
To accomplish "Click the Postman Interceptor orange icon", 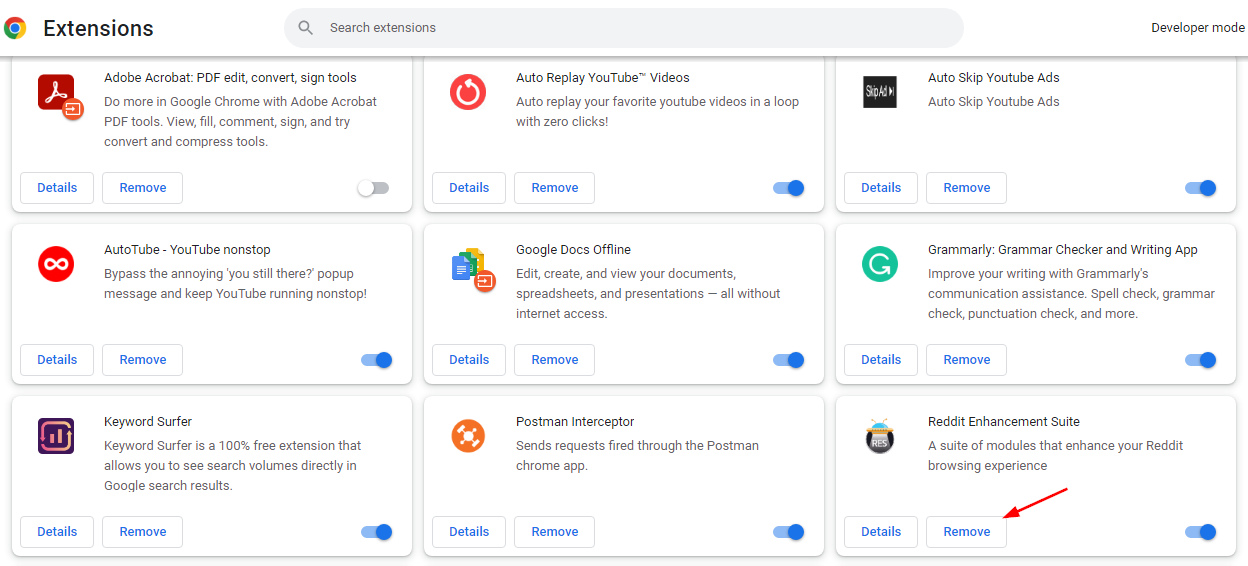I will click(x=468, y=436).
